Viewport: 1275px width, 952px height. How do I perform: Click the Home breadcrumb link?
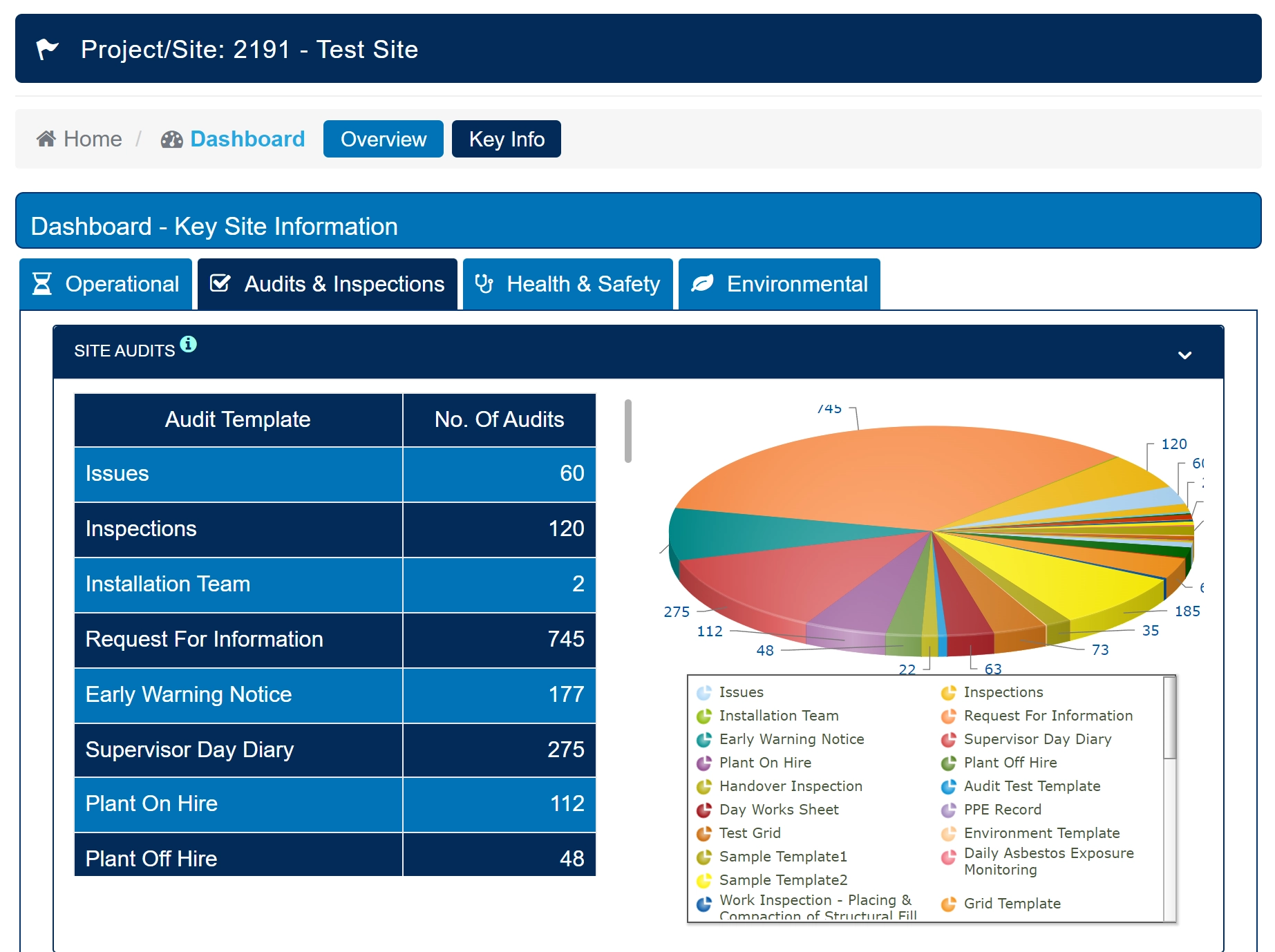pos(92,139)
